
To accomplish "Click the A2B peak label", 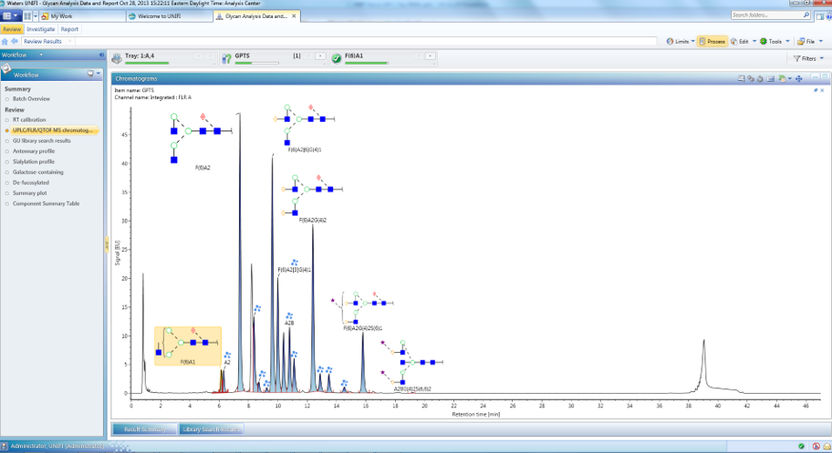I will (289, 323).
